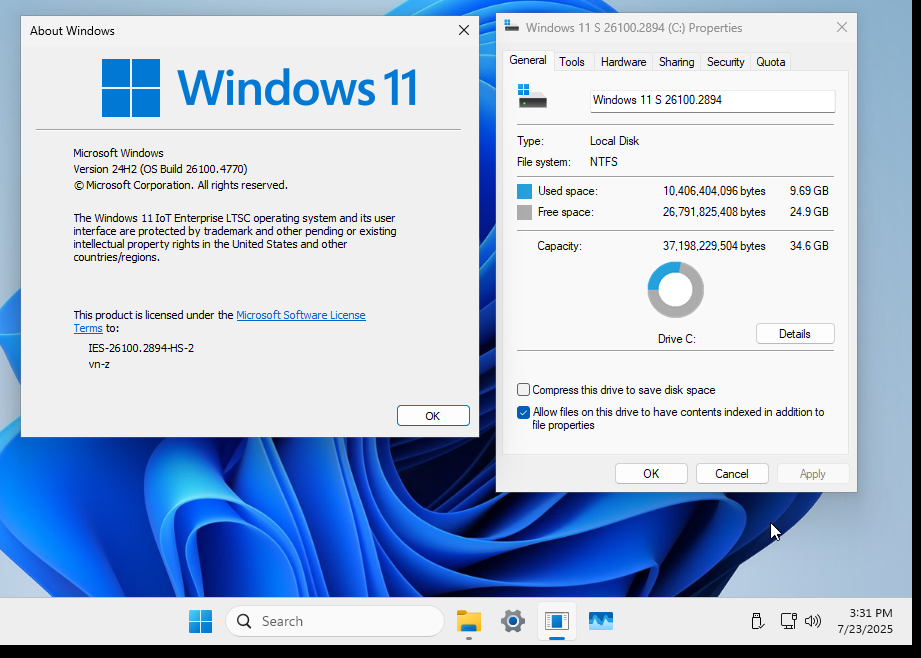
Task: Switch to the Hardware tab
Action: [x=623, y=62]
